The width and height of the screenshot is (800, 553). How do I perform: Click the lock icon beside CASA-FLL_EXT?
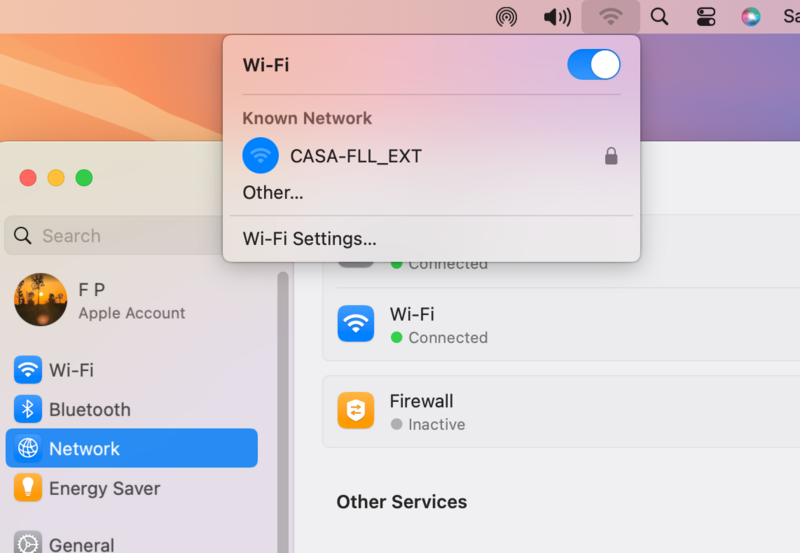tap(611, 156)
